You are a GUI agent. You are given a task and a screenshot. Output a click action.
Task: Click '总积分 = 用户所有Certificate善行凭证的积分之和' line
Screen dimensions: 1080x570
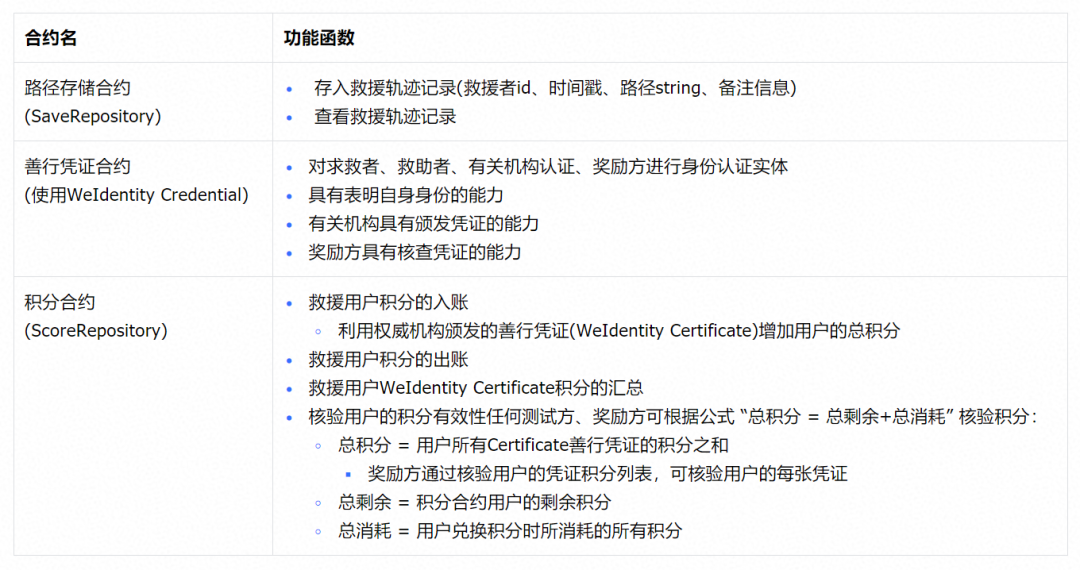pos(533,445)
